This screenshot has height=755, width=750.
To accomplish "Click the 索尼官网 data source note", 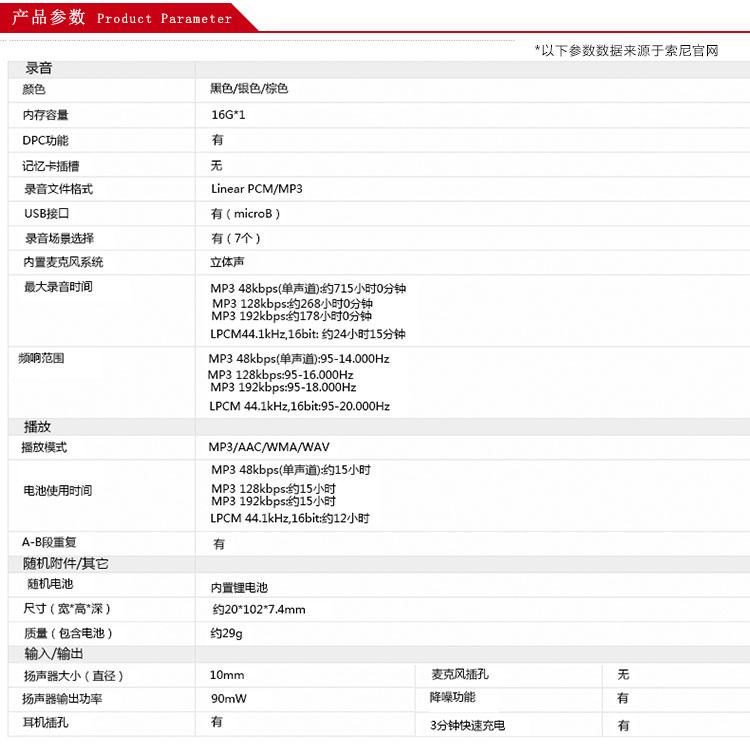I will [x=626, y=50].
